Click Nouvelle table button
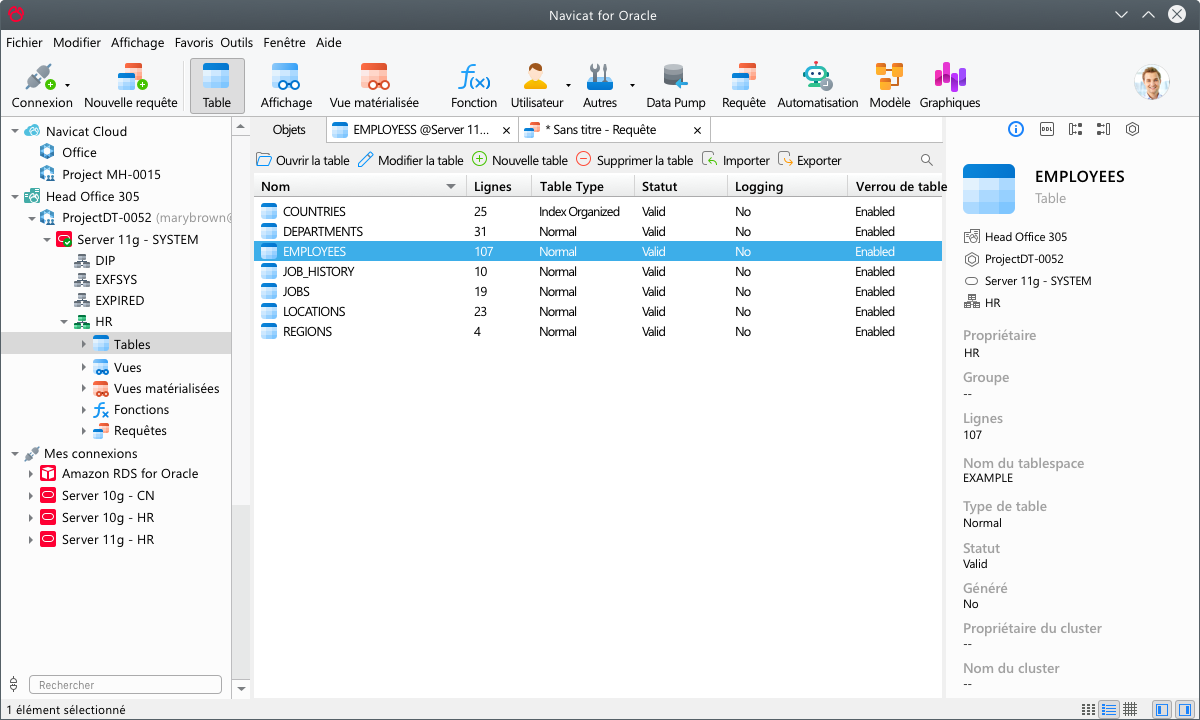 click(x=520, y=160)
